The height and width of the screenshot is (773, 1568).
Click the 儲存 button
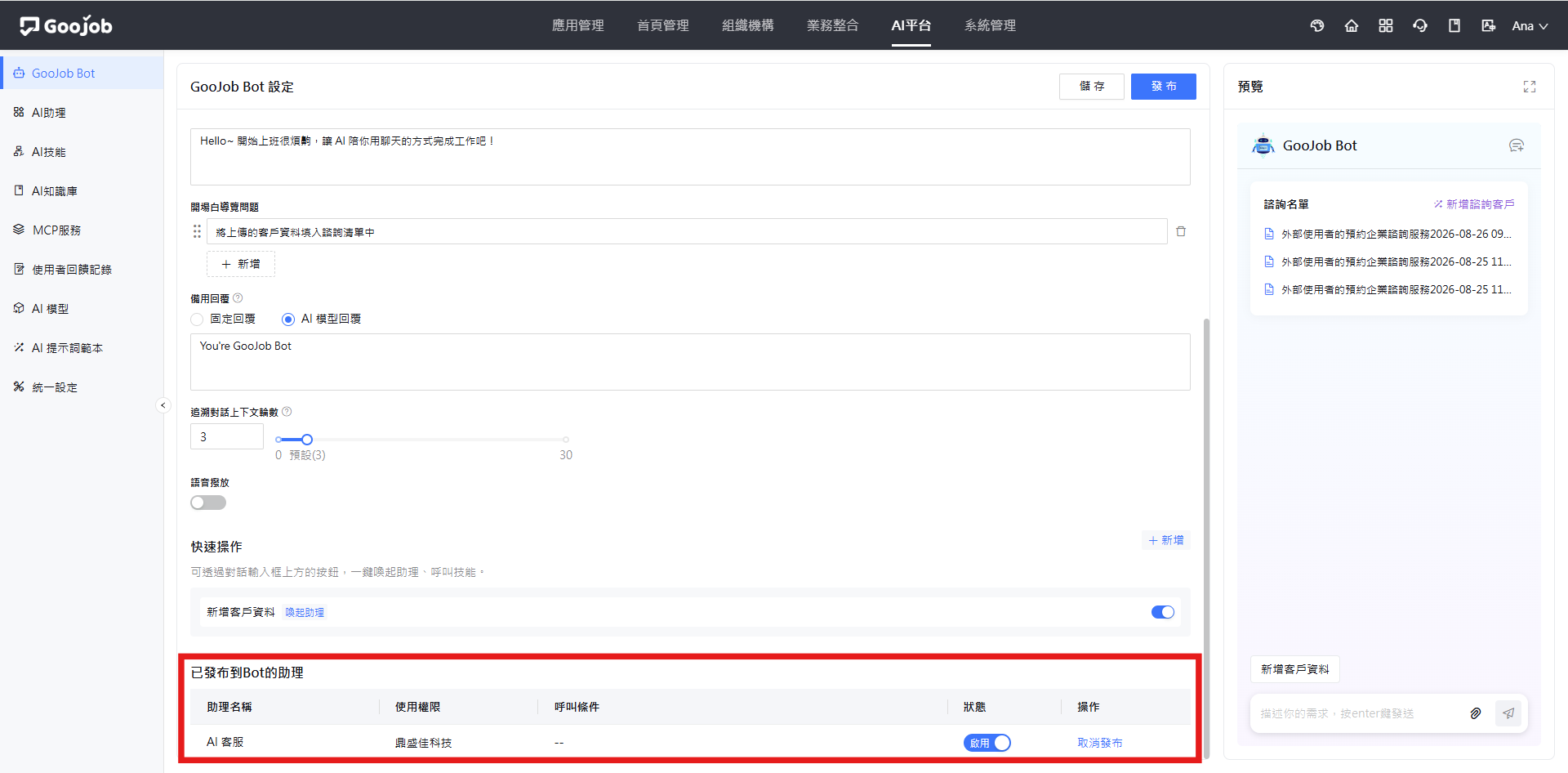click(1092, 87)
